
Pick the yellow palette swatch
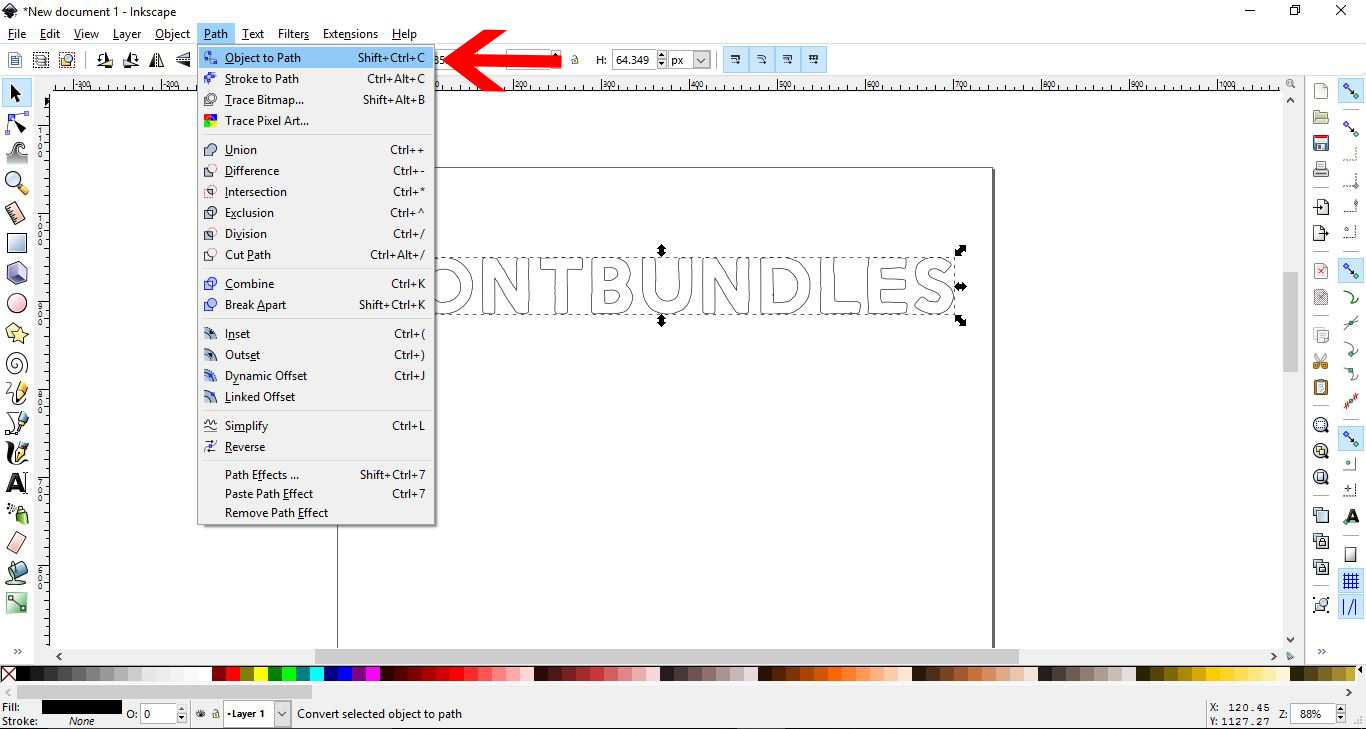pos(262,675)
